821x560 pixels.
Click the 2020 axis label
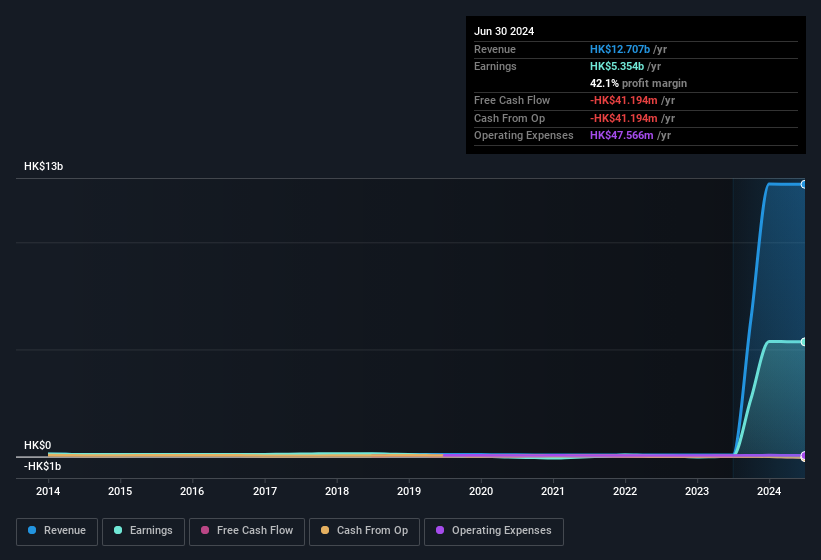(x=481, y=491)
